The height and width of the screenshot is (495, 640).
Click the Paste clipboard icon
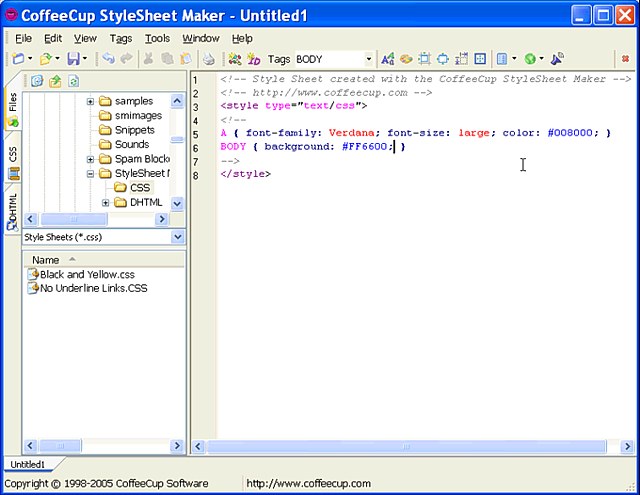[186, 59]
